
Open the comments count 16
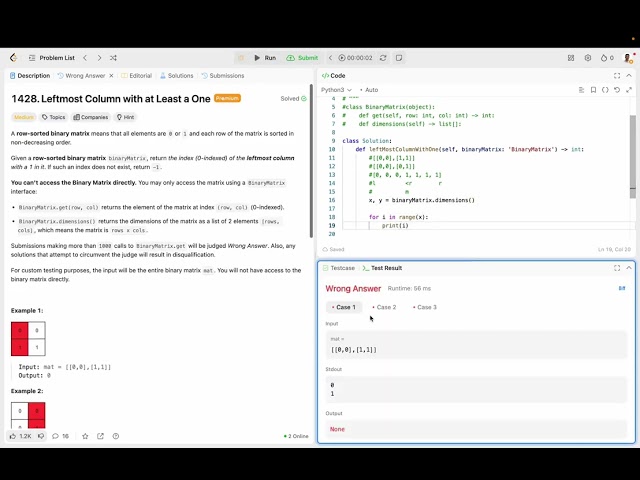tap(60, 436)
